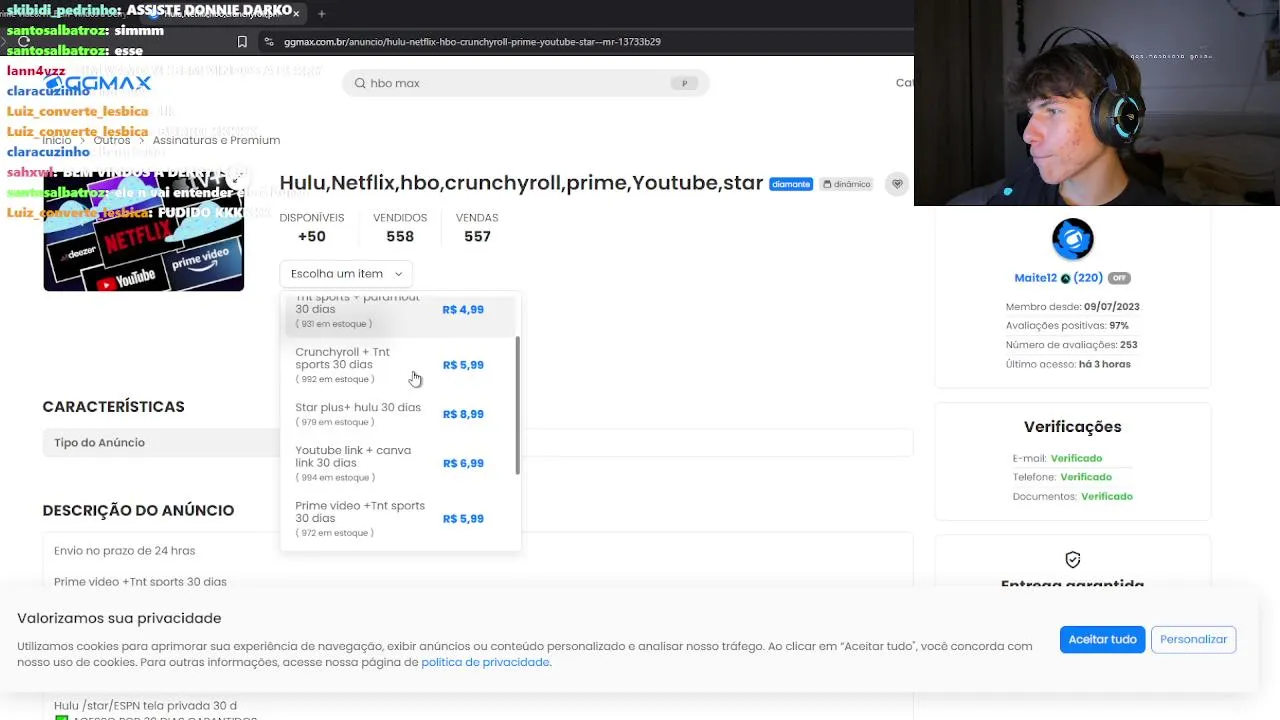This screenshot has height=720, width=1280.
Task: Click the diamante badge
Action: click(x=790, y=184)
